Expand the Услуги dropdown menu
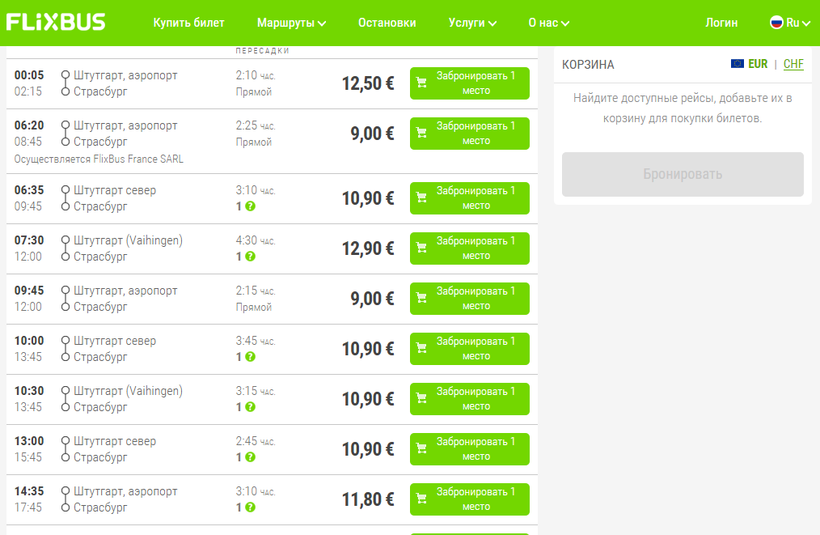This screenshot has width=820, height=535. point(472,22)
